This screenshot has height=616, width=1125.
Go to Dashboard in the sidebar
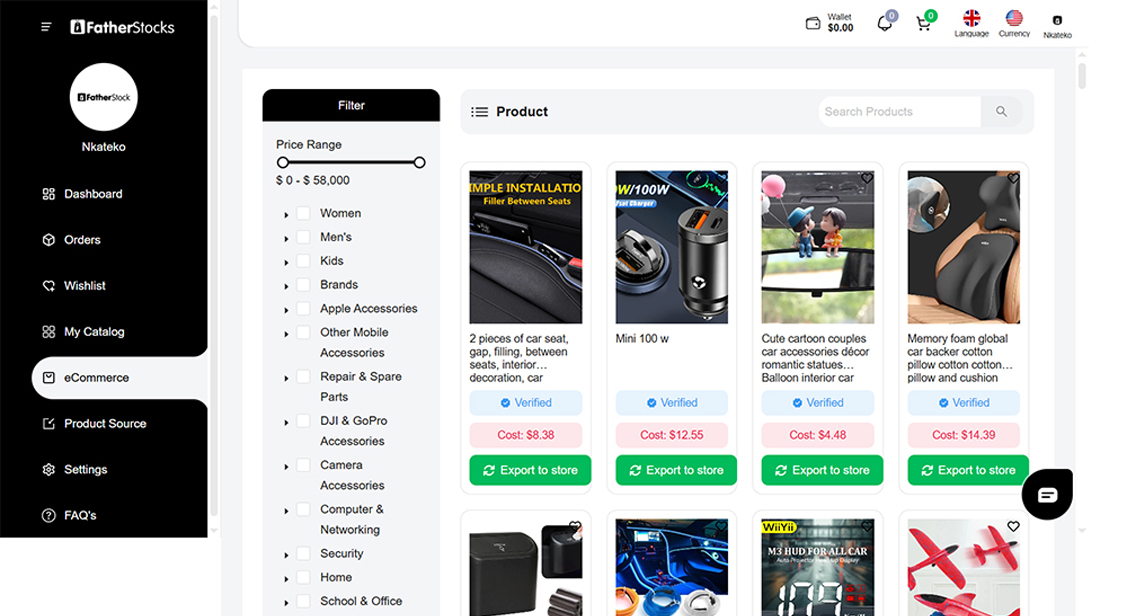click(93, 194)
